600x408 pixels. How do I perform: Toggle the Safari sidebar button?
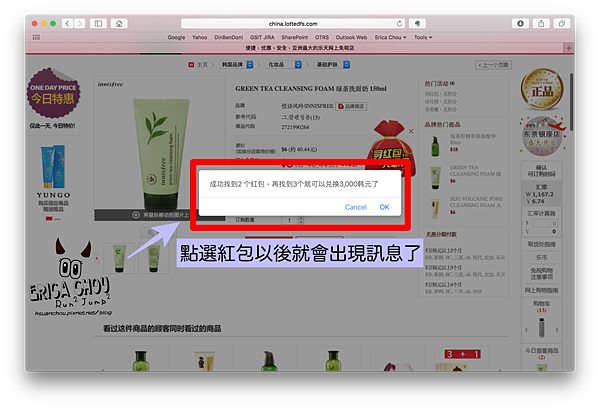(98, 24)
